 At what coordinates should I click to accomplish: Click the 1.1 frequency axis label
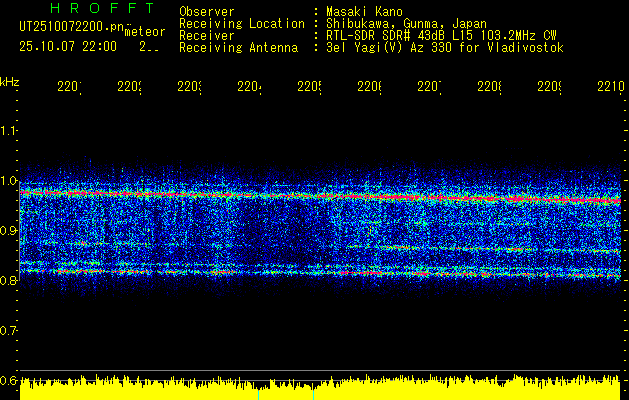8,130
